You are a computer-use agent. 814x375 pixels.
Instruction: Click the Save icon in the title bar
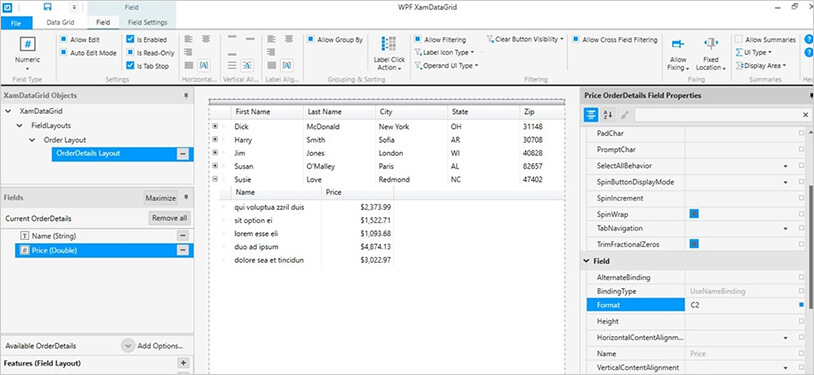click(x=47, y=7)
